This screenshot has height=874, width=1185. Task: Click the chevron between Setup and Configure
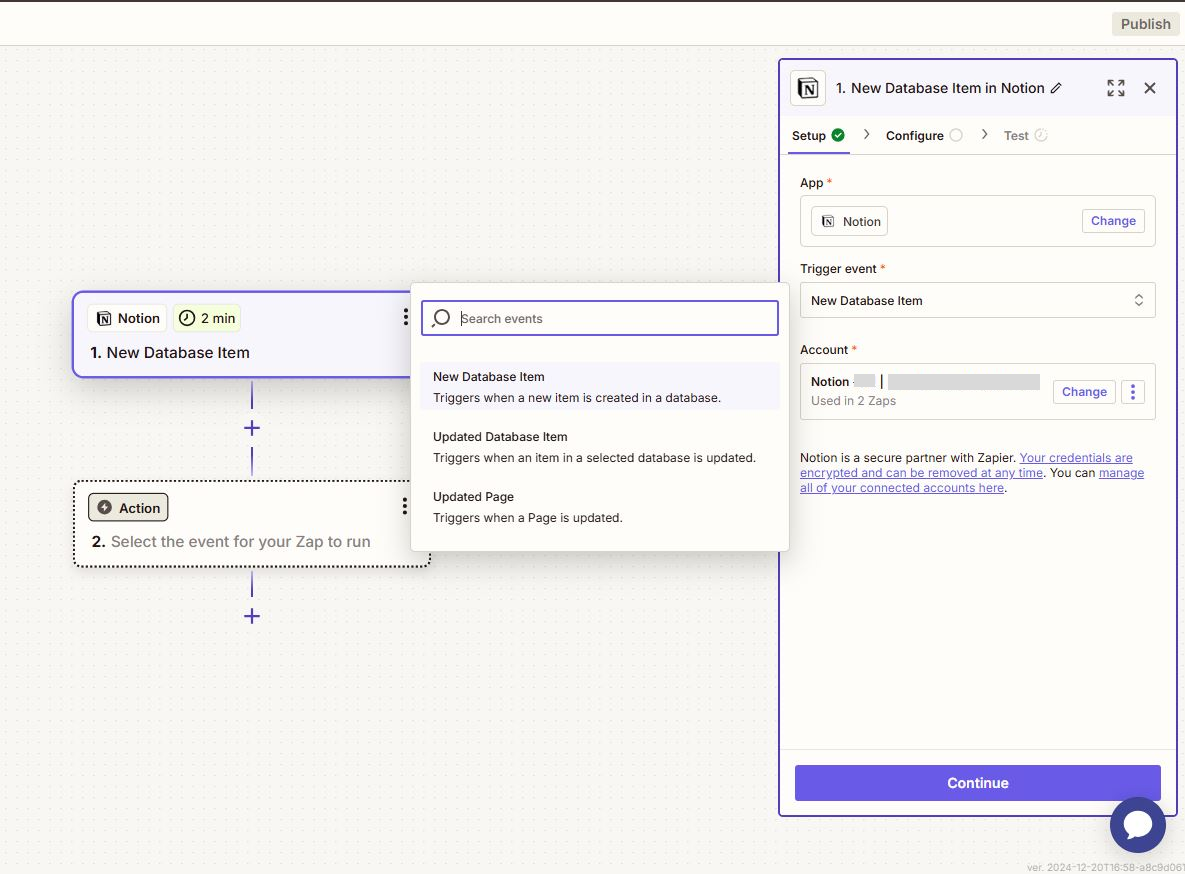[x=866, y=135]
